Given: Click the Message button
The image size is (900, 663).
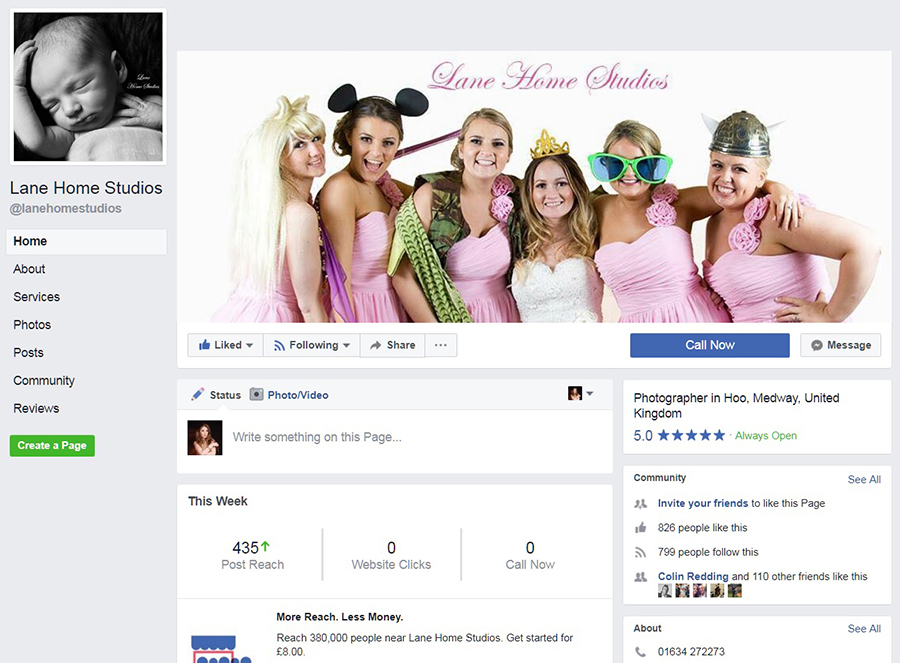Looking at the screenshot, I should [840, 345].
